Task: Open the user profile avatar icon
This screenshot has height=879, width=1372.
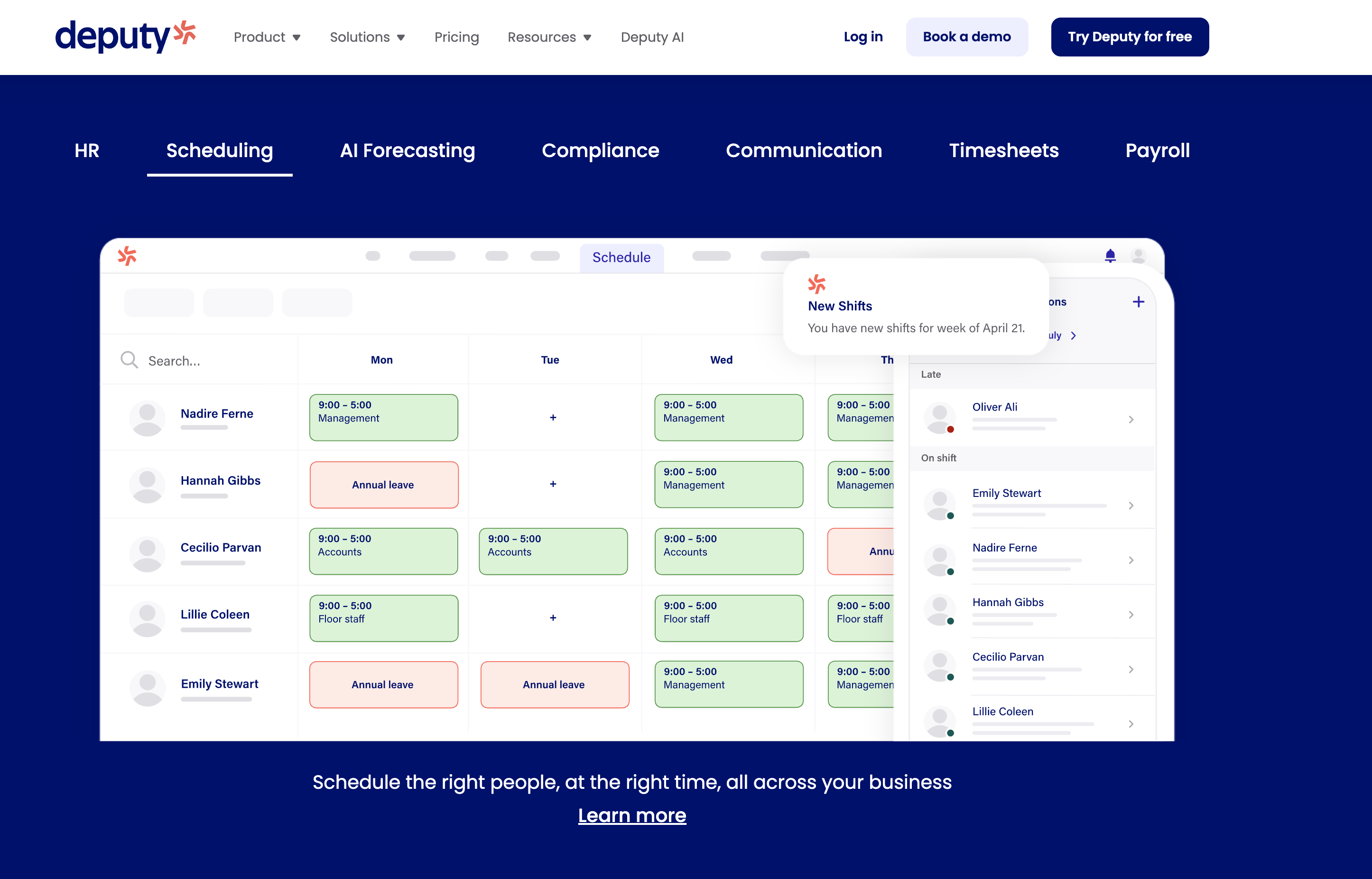Action: [x=1138, y=256]
